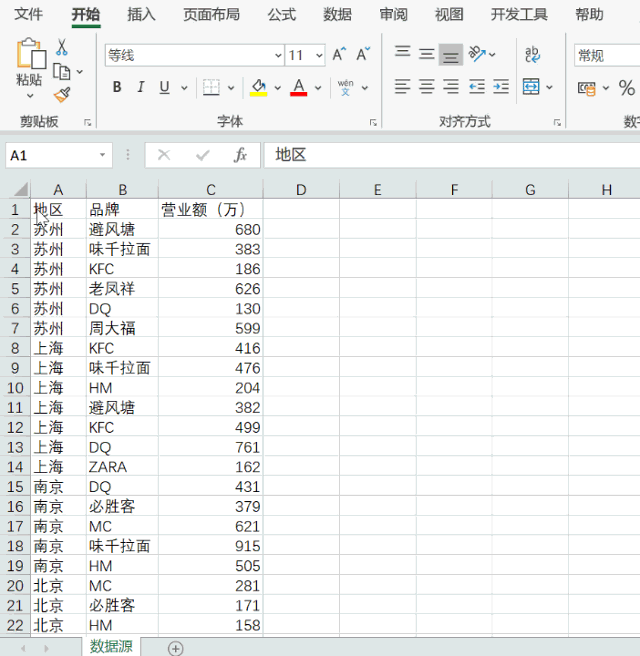The width and height of the screenshot is (640, 656).
Task: Apply cell borders with the border icon
Action: (x=211, y=87)
